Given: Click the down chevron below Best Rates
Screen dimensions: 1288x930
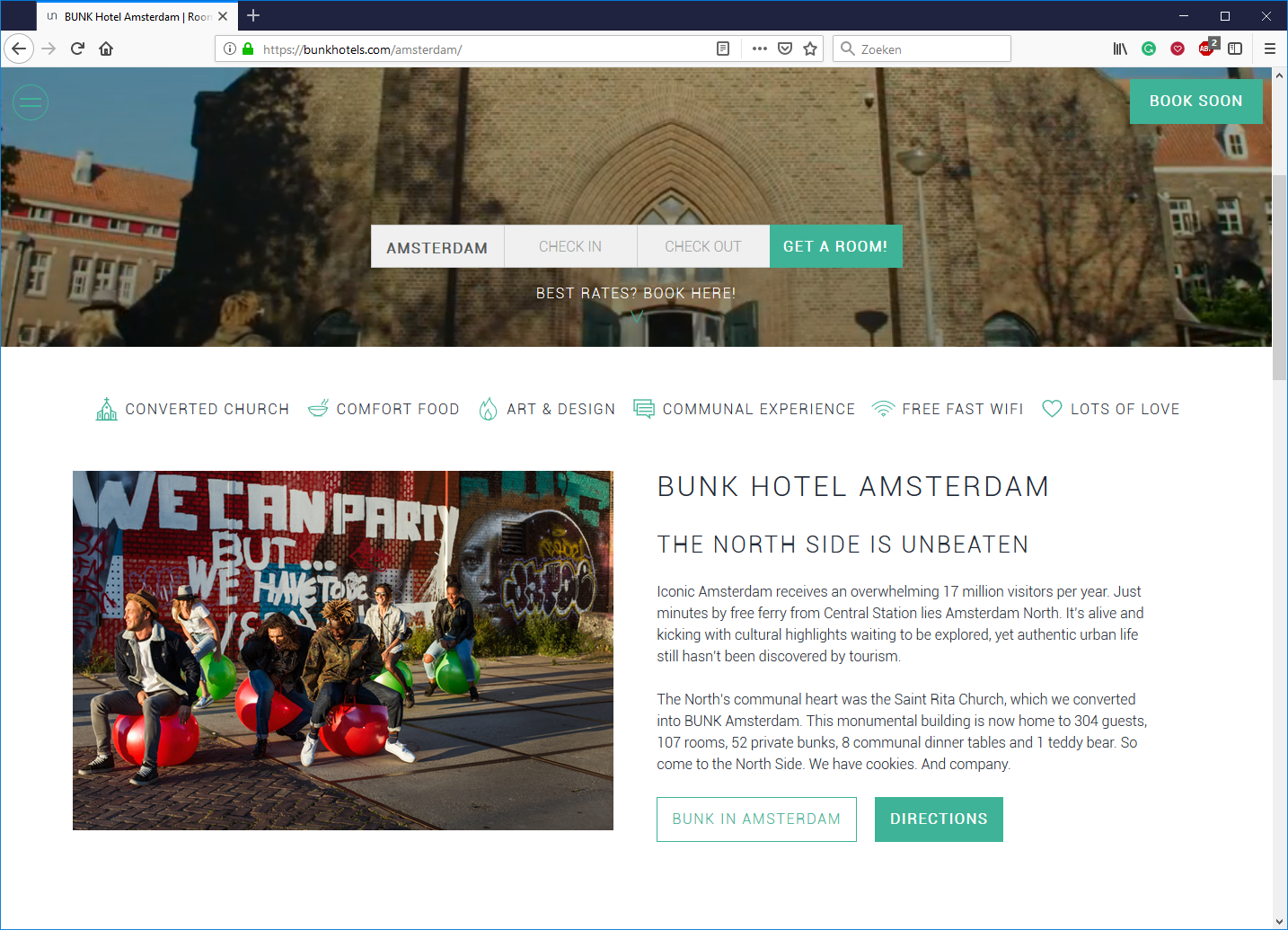Looking at the screenshot, I should [x=637, y=316].
